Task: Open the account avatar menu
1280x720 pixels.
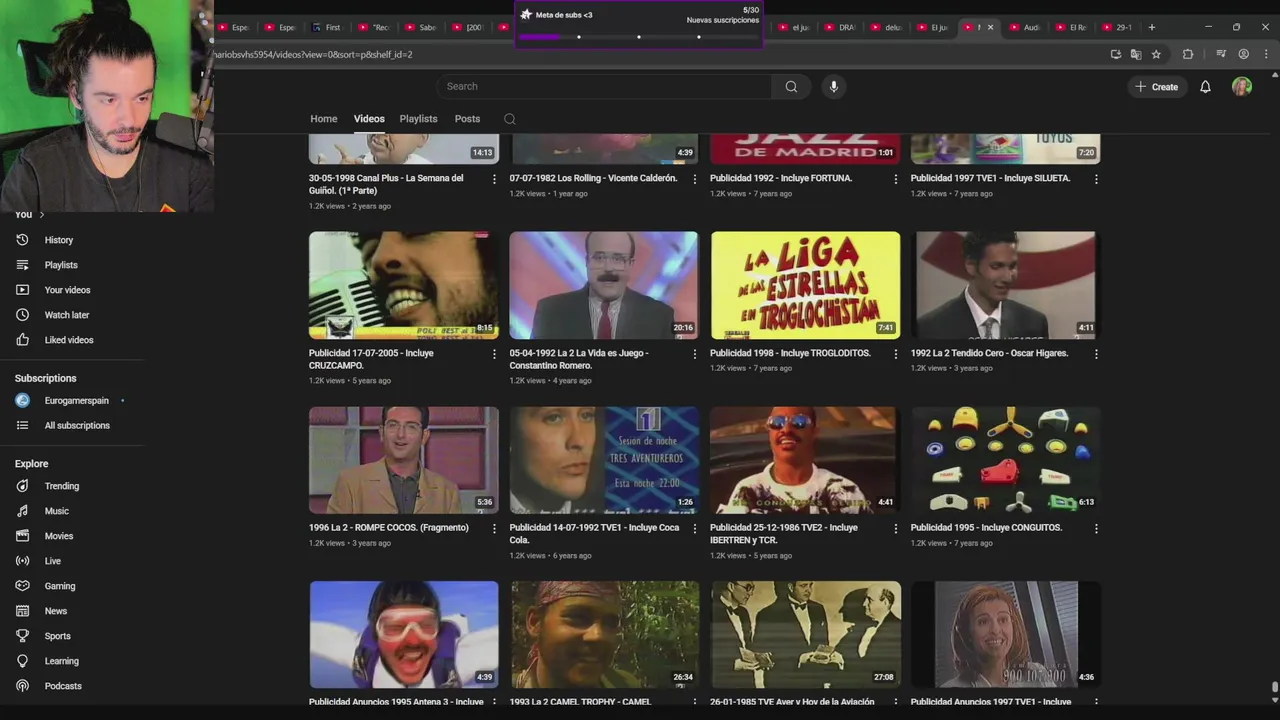Action: point(1242,87)
